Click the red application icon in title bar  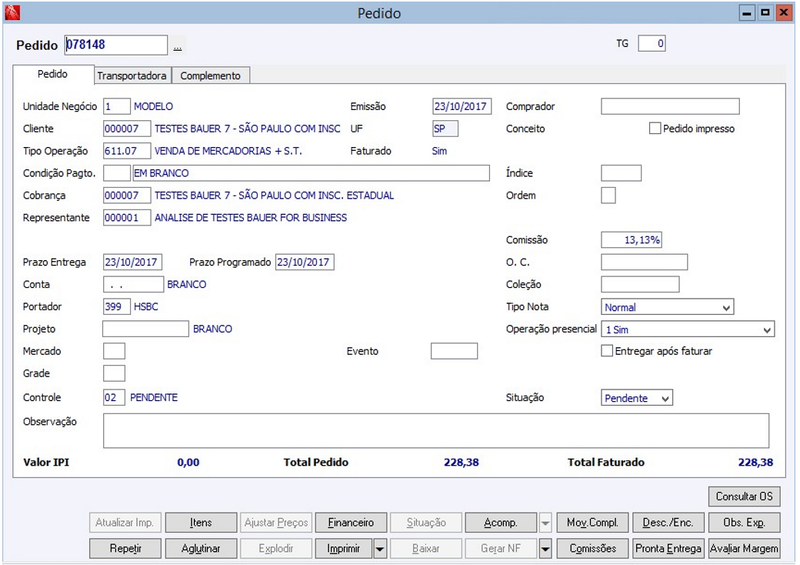point(12,13)
